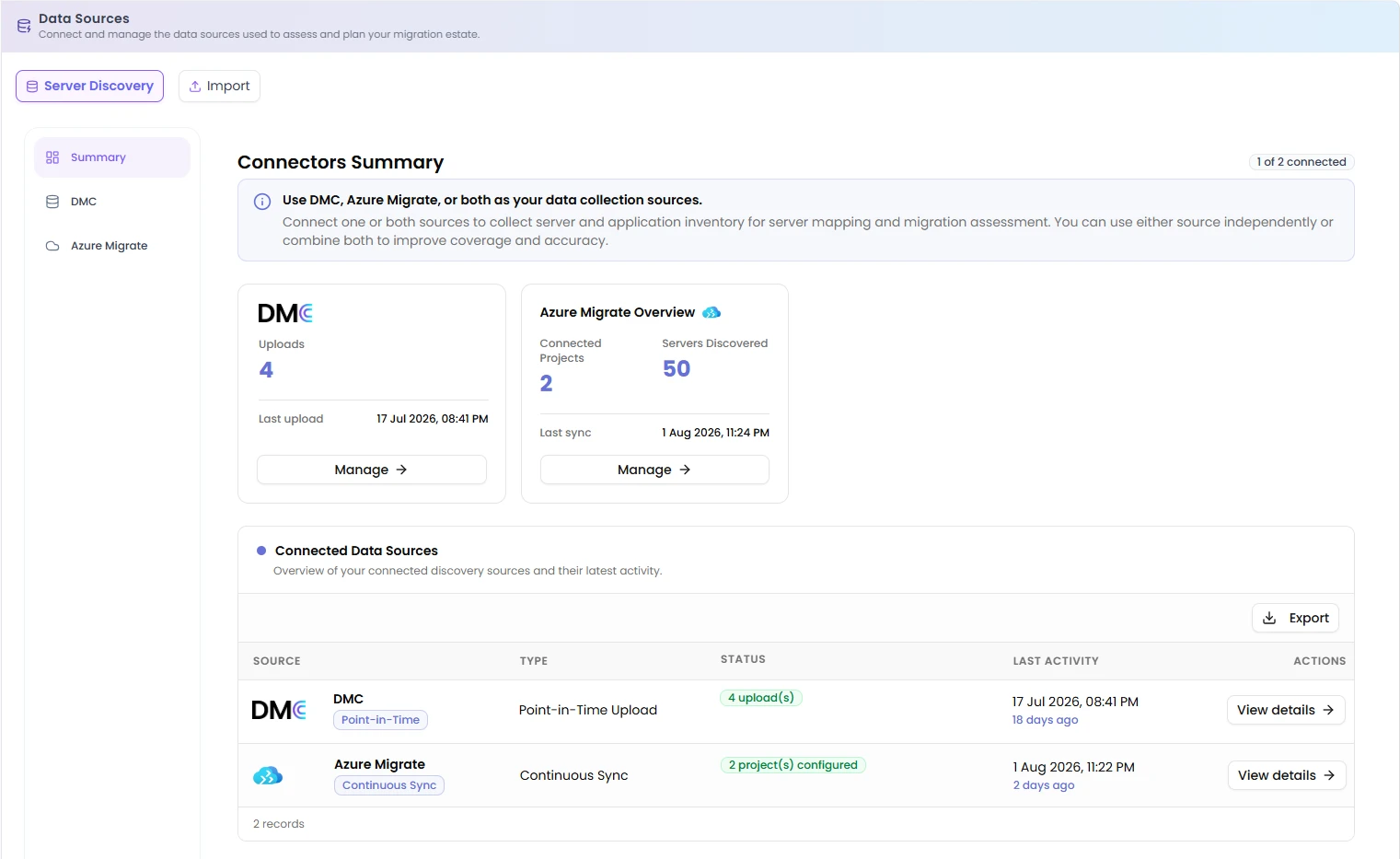Click the TYPE column header

(x=534, y=661)
